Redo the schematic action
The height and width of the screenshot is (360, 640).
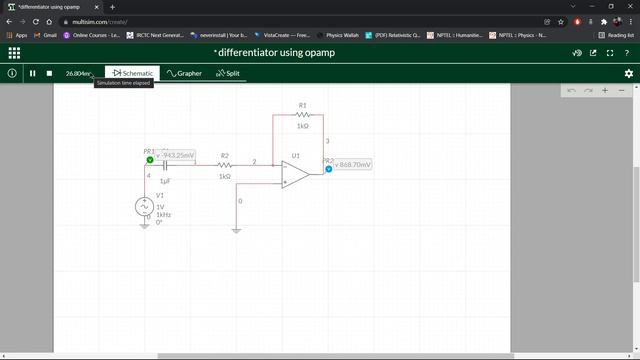tap(588, 91)
